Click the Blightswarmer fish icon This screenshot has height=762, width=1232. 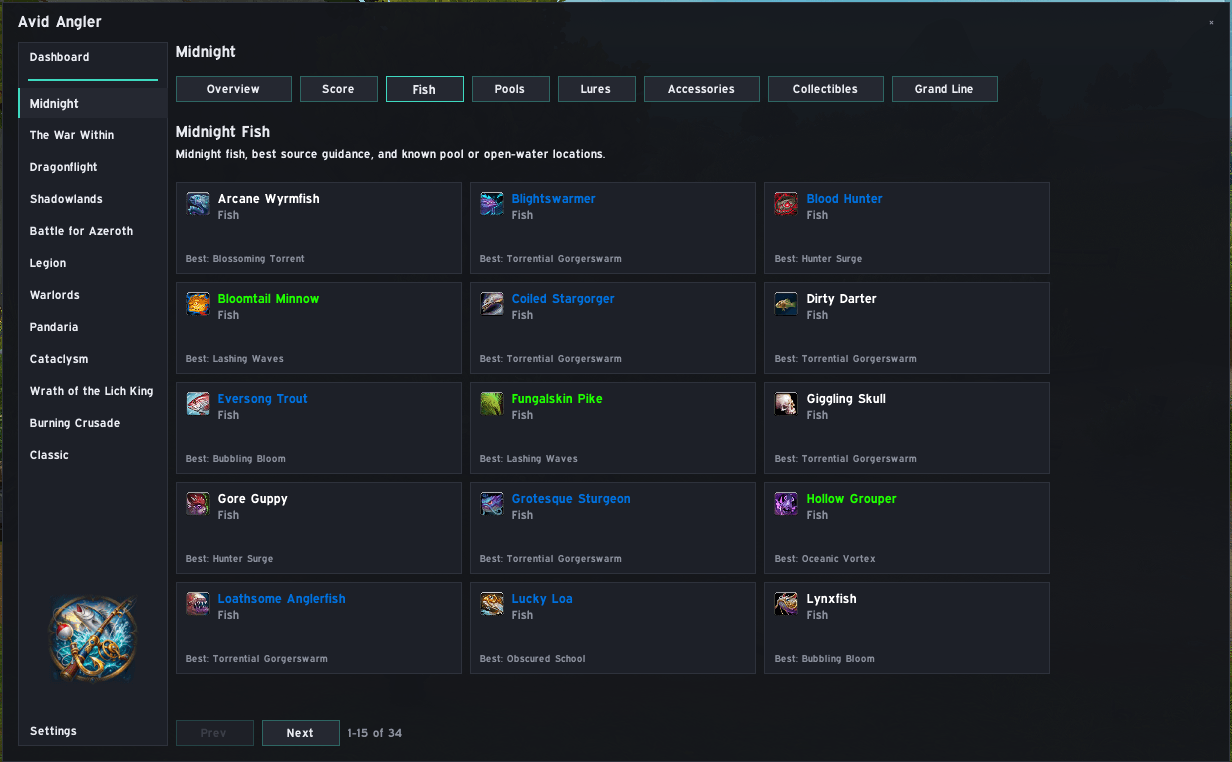[492, 204]
